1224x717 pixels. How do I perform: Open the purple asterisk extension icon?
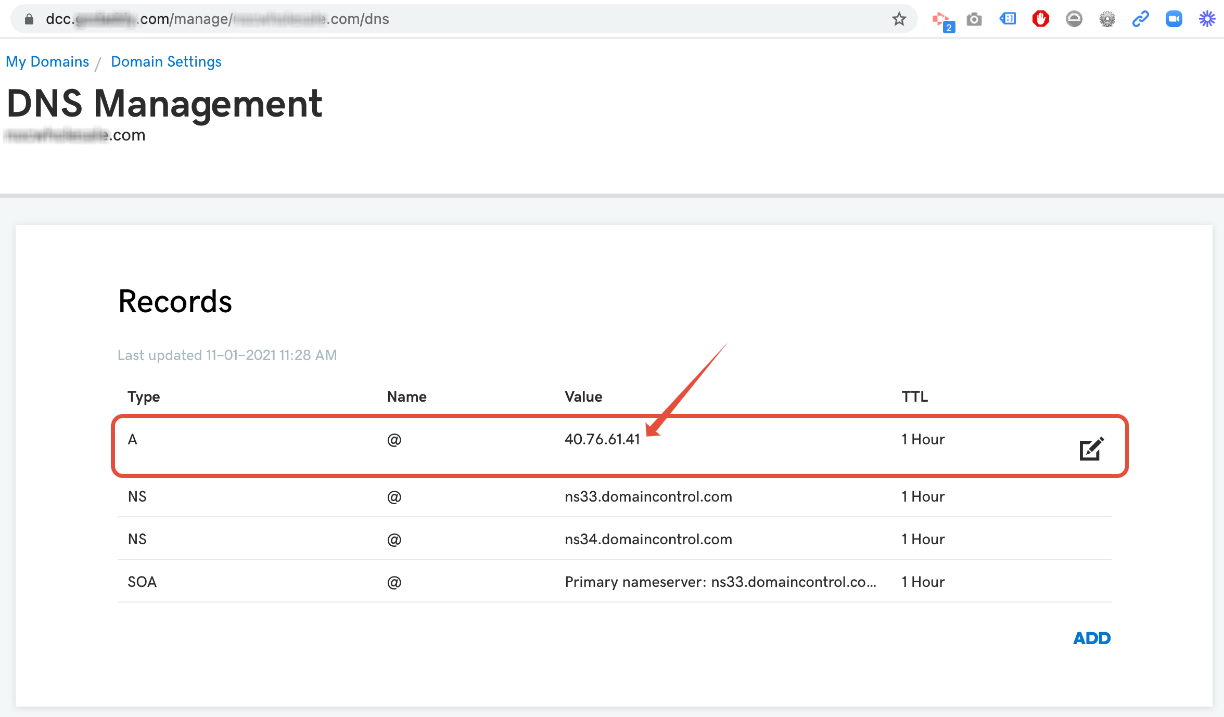(1207, 19)
